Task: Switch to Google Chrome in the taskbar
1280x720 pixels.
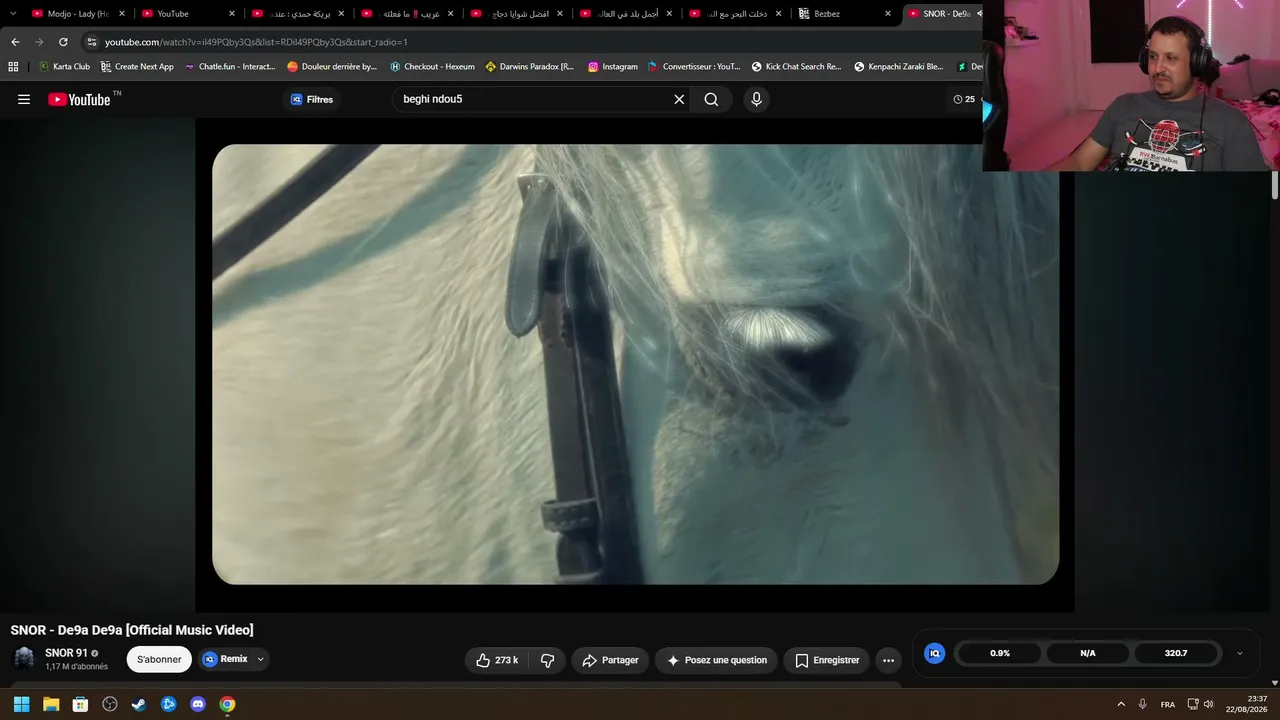Action: click(x=227, y=704)
